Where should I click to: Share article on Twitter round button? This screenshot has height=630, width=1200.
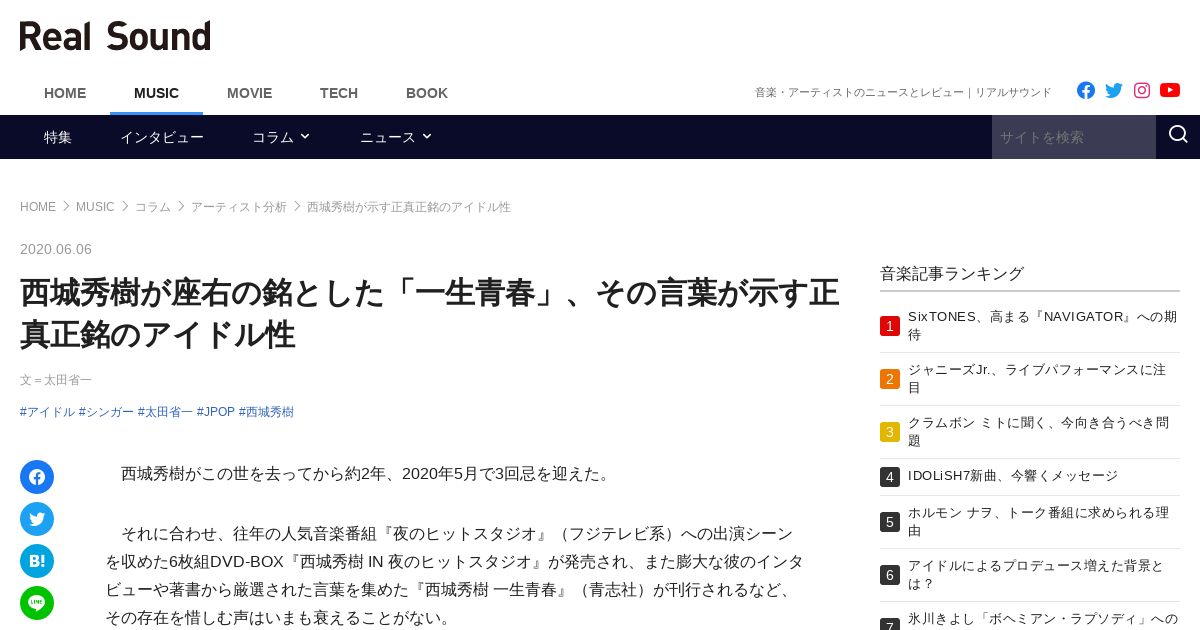(x=37, y=519)
